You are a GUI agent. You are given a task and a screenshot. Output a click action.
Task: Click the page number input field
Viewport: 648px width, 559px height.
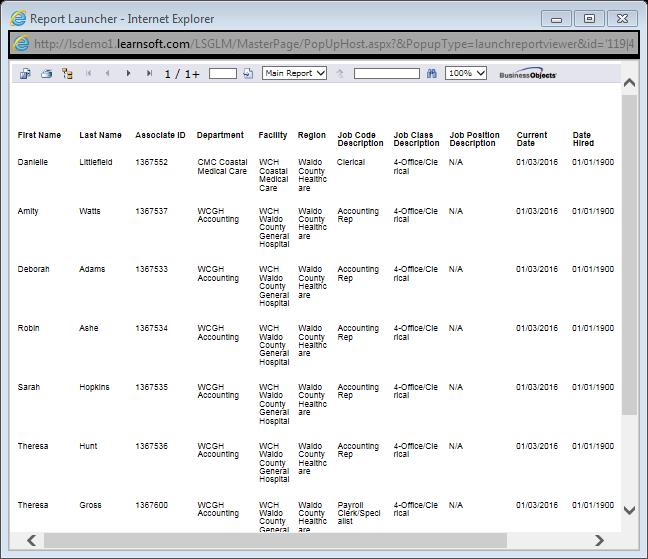click(223, 74)
